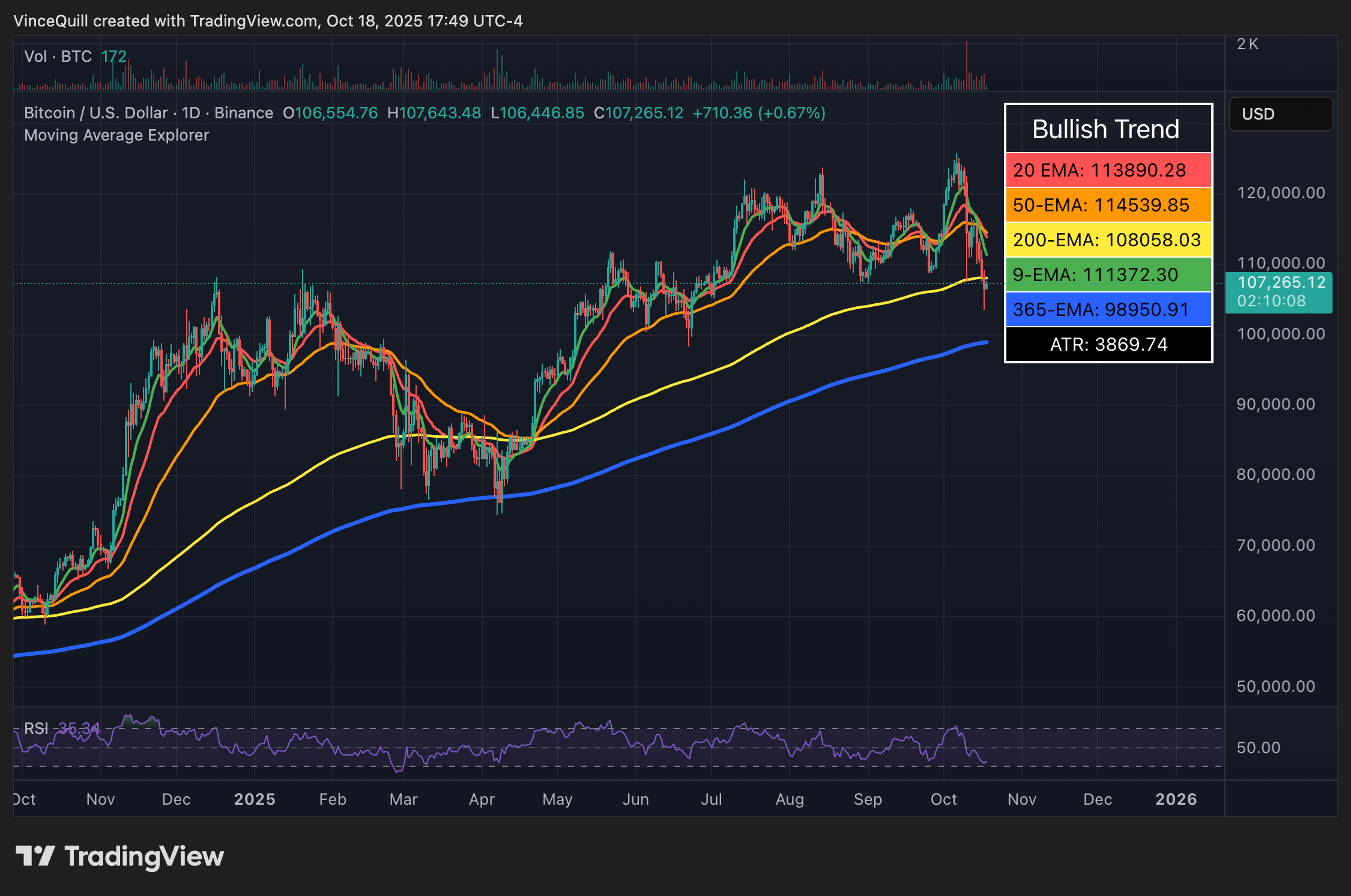Click the yellow 200-EMA legend row
Image resolution: width=1351 pixels, height=896 pixels.
point(1108,240)
